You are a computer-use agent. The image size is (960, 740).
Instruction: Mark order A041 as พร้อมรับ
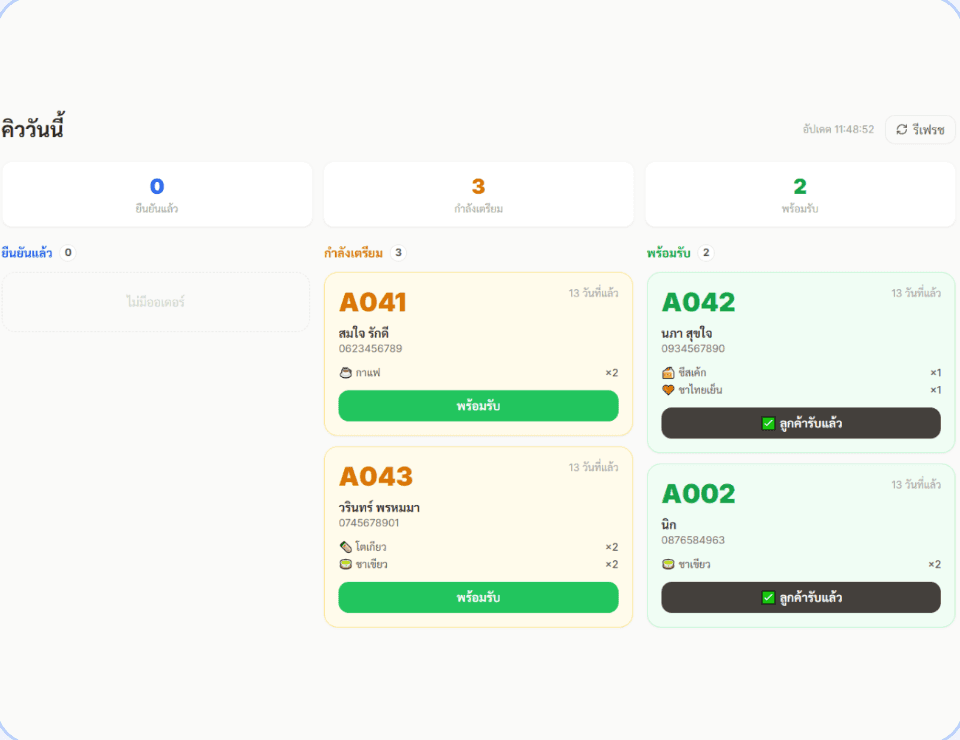click(x=478, y=406)
